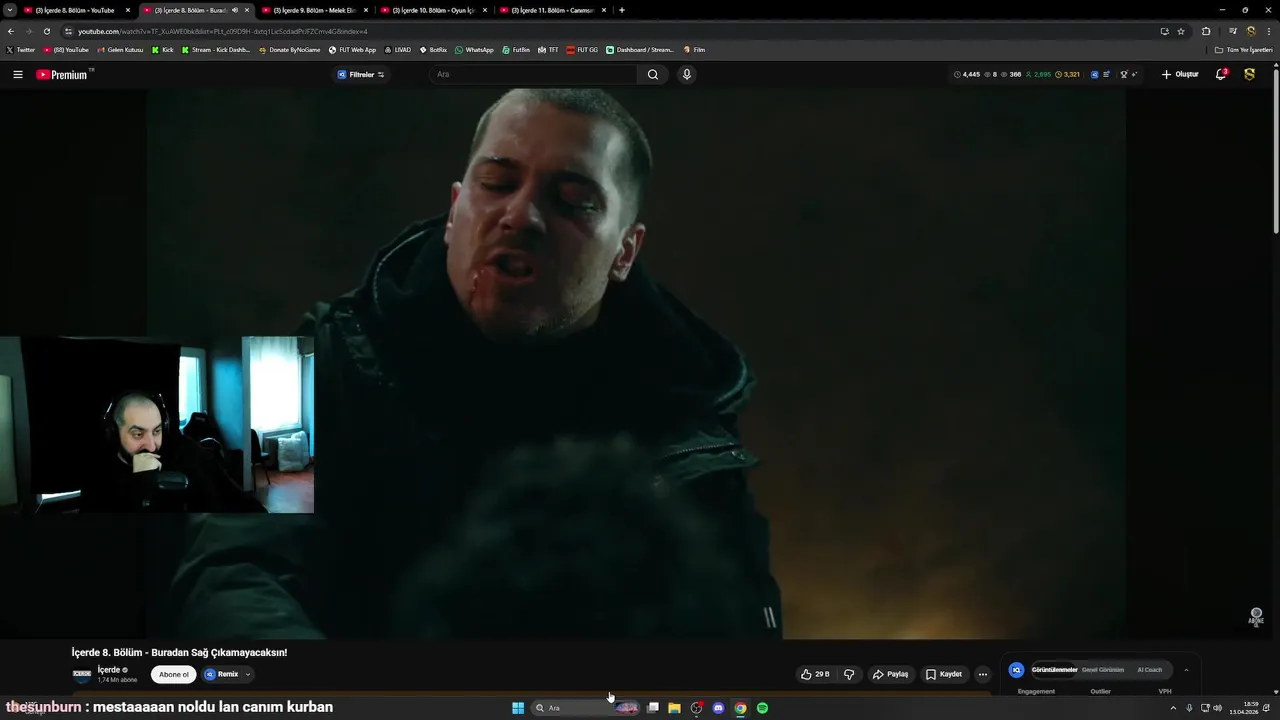This screenshot has height=720, width=1280.
Task: Bookmark this page with the star icon
Action: click(x=1181, y=31)
